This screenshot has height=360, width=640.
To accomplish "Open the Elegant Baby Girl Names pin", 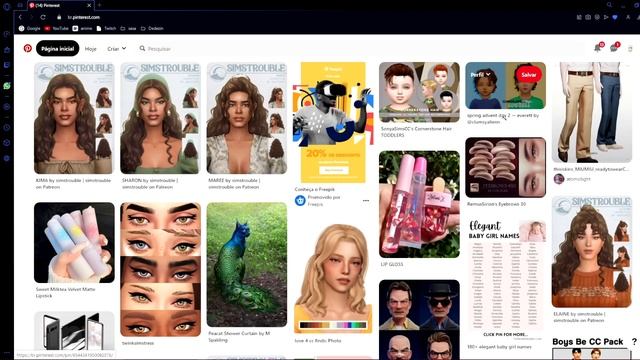I will click(505, 279).
